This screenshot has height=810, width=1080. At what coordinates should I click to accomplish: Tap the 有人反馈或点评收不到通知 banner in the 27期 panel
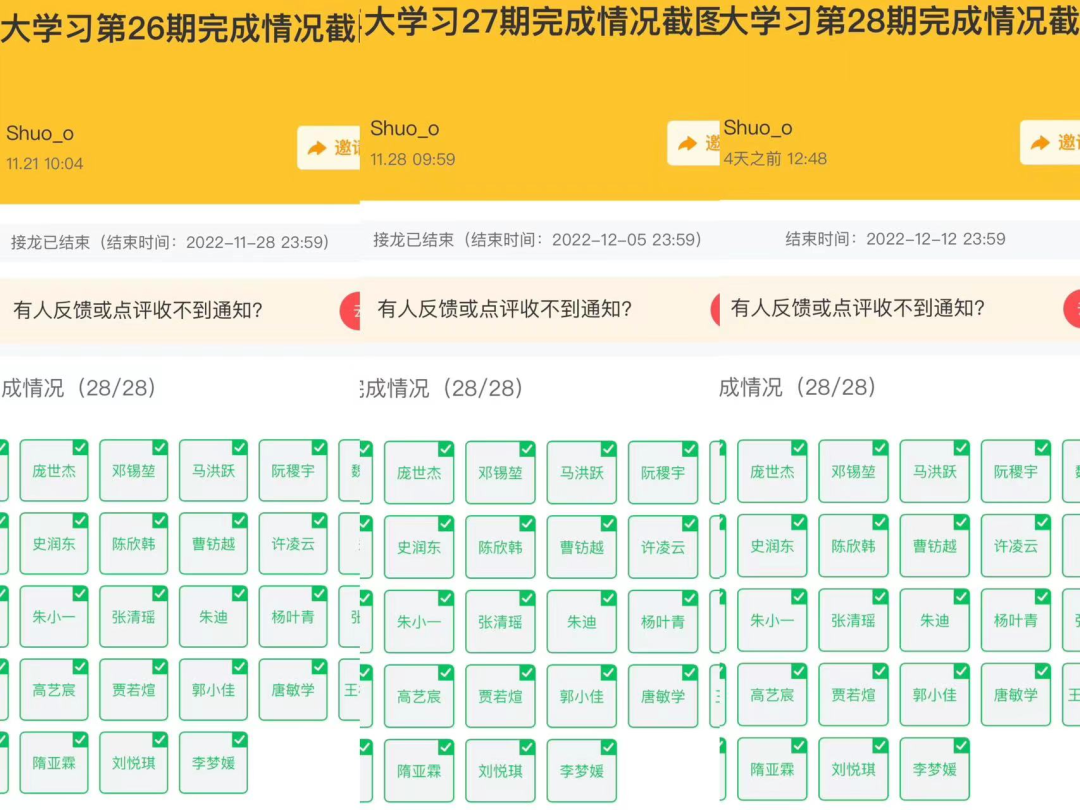pos(505,309)
